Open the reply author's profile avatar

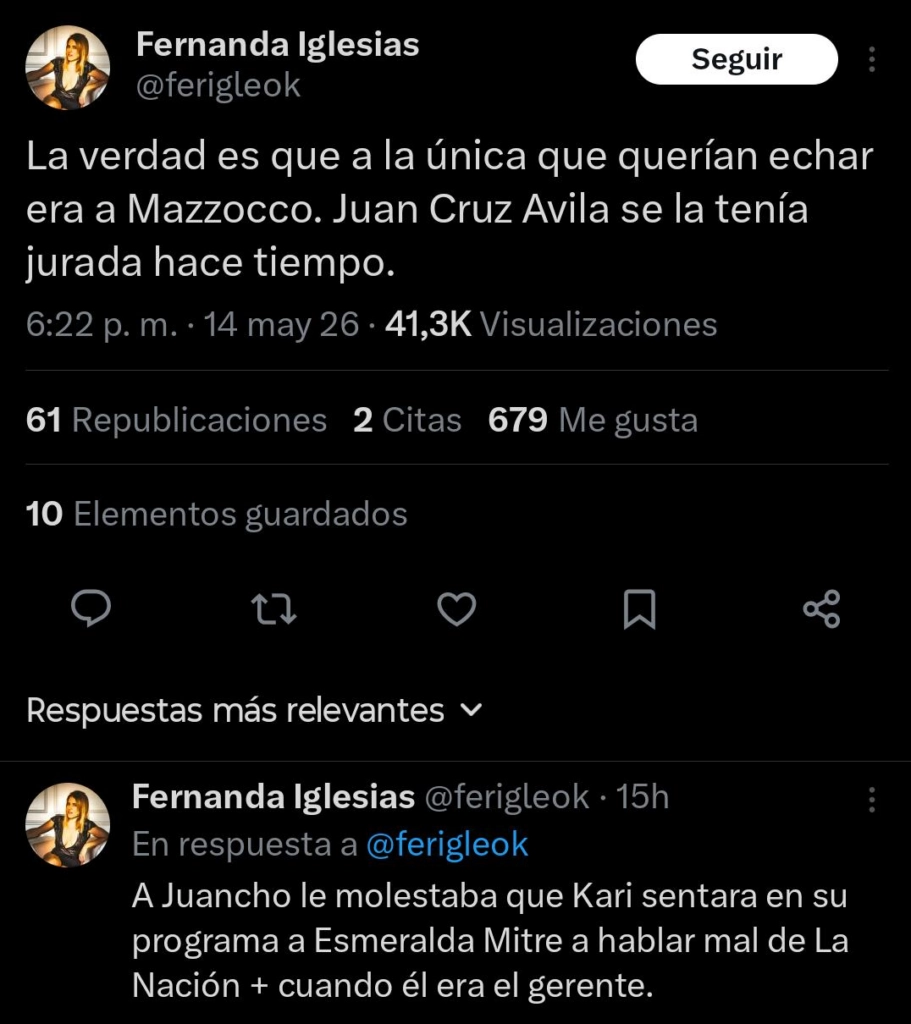click(x=67, y=825)
